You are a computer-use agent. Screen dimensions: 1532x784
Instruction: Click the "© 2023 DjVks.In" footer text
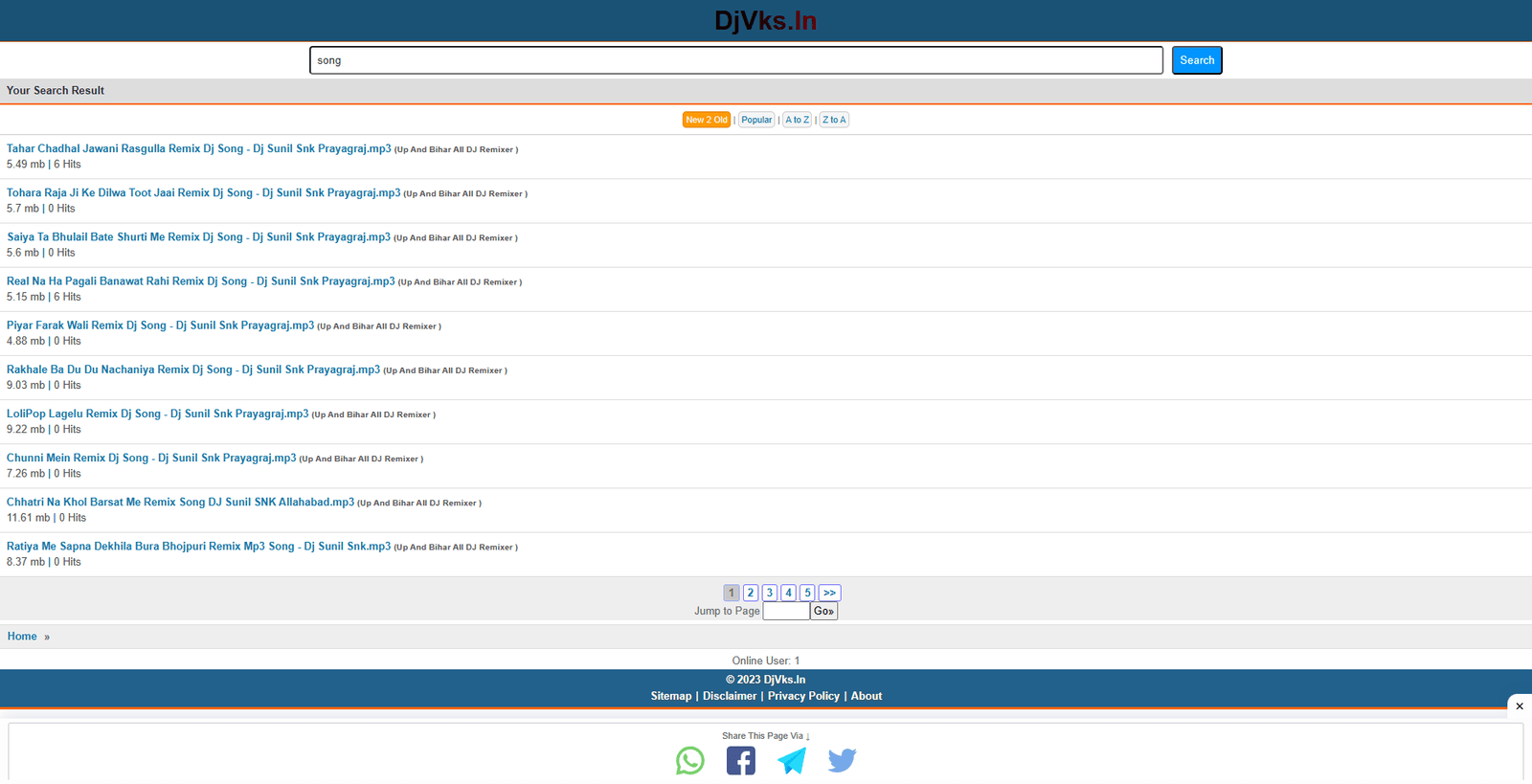coord(766,680)
